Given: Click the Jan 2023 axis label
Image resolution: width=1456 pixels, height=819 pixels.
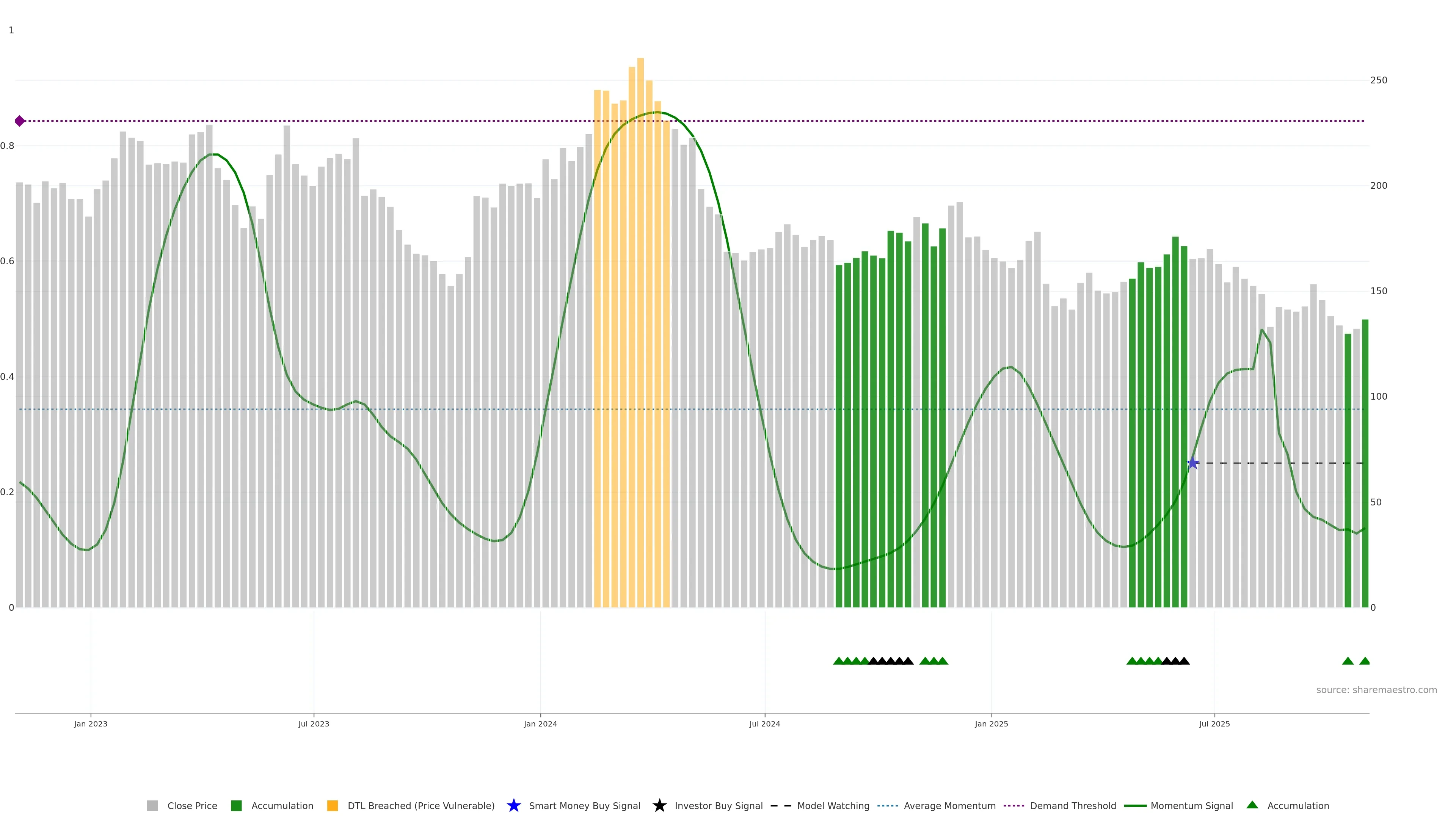Looking at the screenshot, I should (91, 723).
